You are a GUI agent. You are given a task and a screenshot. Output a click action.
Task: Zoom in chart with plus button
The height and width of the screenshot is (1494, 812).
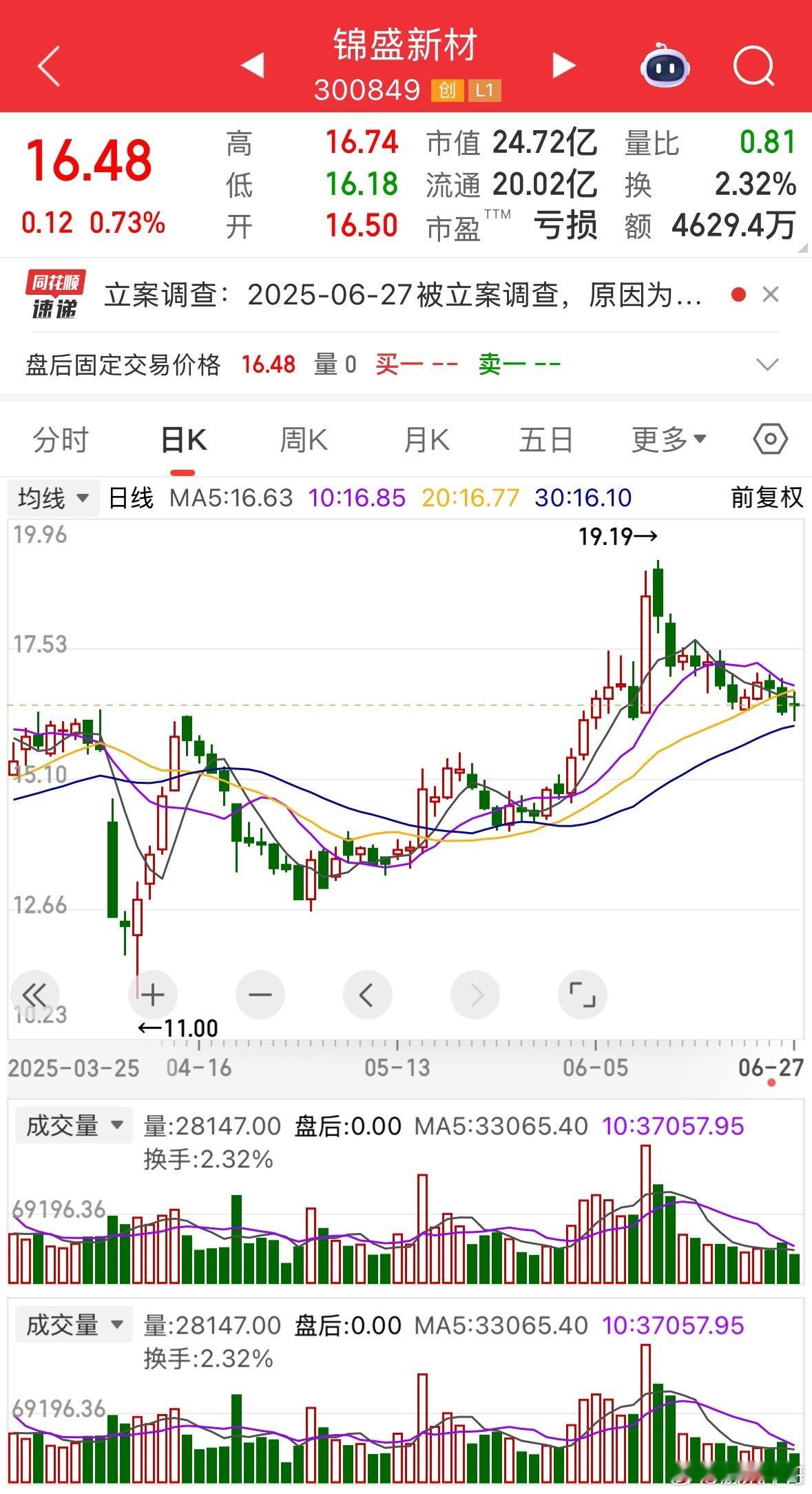pyautogui.click(x=153, y=995)
